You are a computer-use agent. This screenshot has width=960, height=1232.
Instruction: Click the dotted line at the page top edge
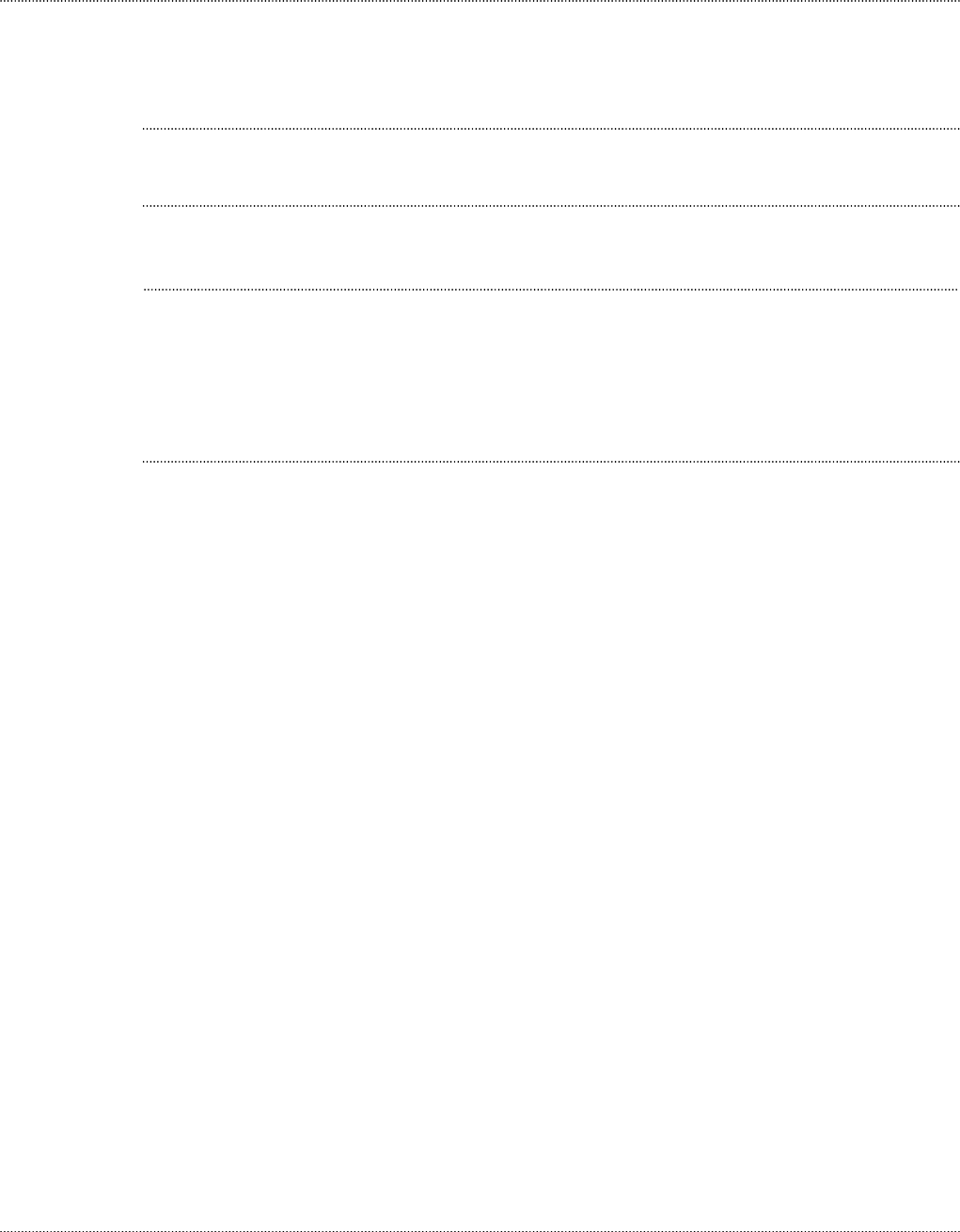coord(480,1)
